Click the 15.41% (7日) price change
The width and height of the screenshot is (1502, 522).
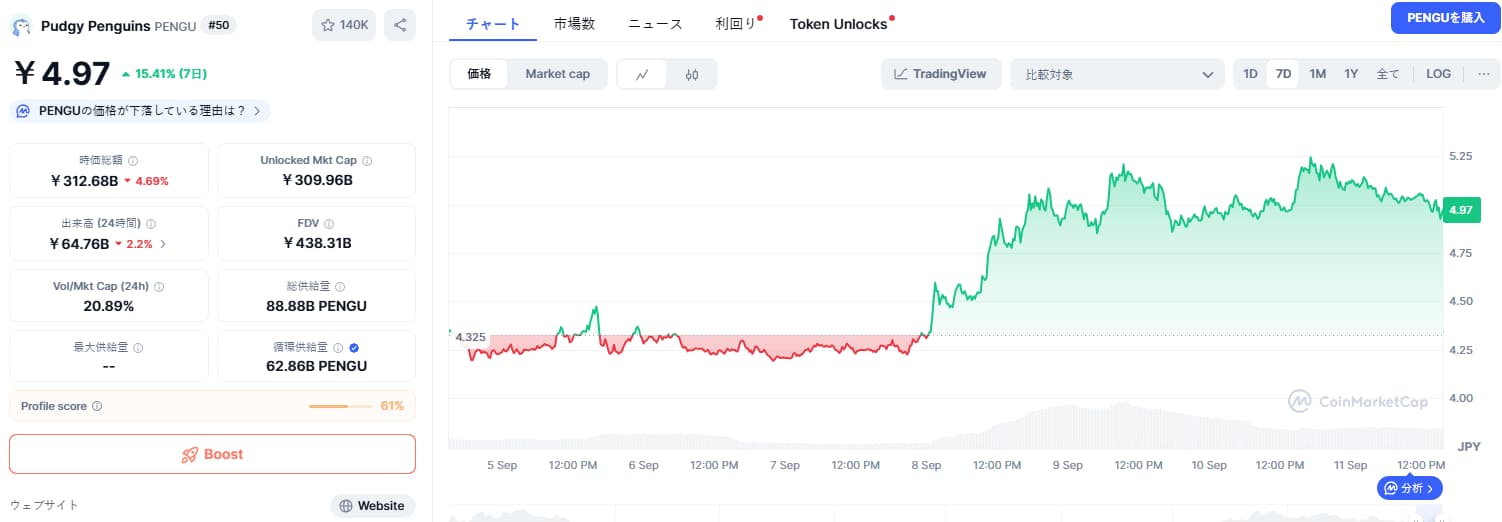point(164,73)
